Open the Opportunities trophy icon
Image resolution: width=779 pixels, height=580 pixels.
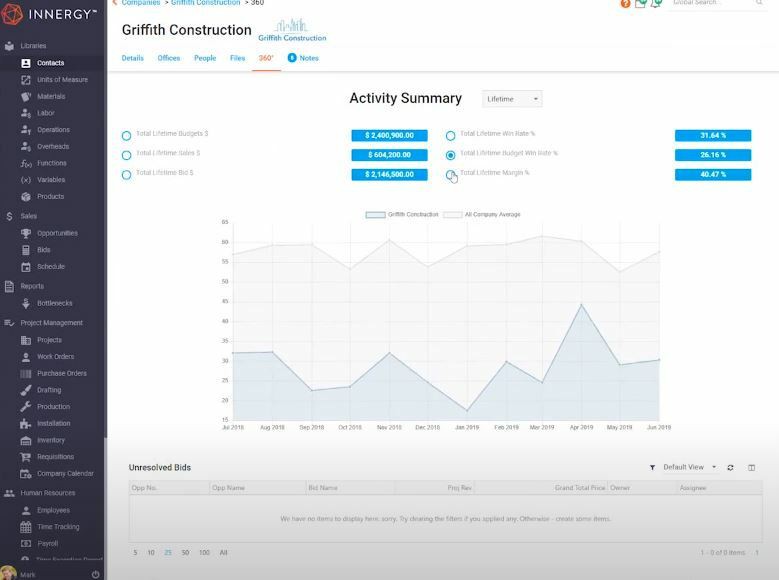pyautogui.click(x=26, y=233)
